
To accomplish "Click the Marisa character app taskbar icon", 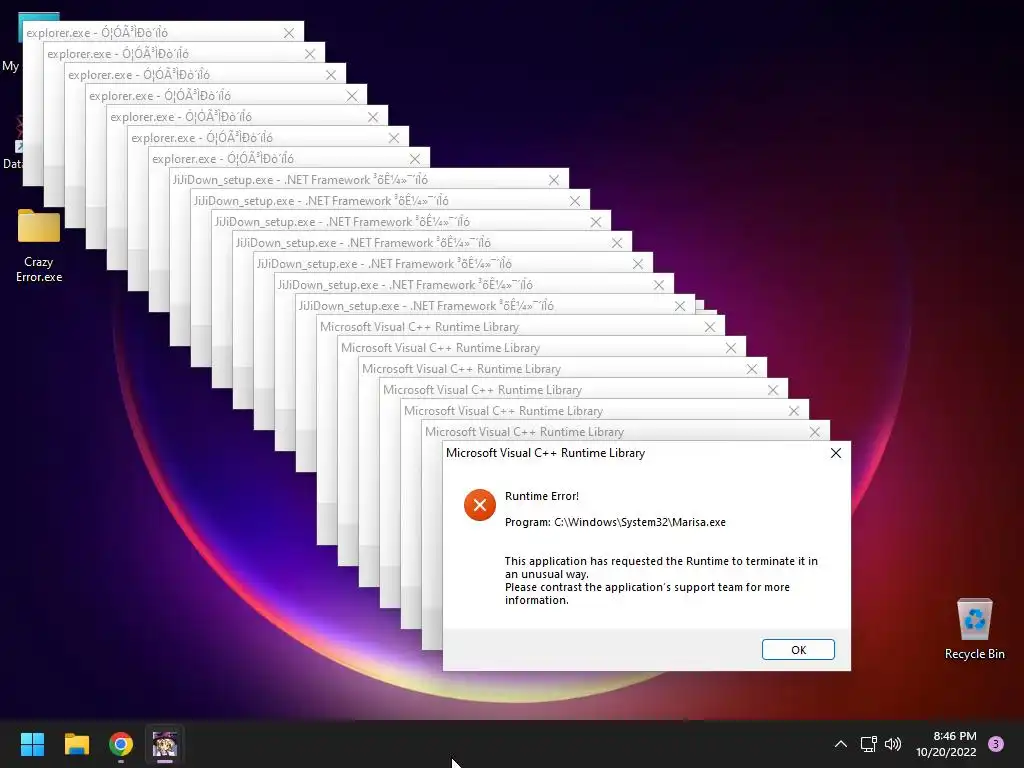I will (165, 744).
